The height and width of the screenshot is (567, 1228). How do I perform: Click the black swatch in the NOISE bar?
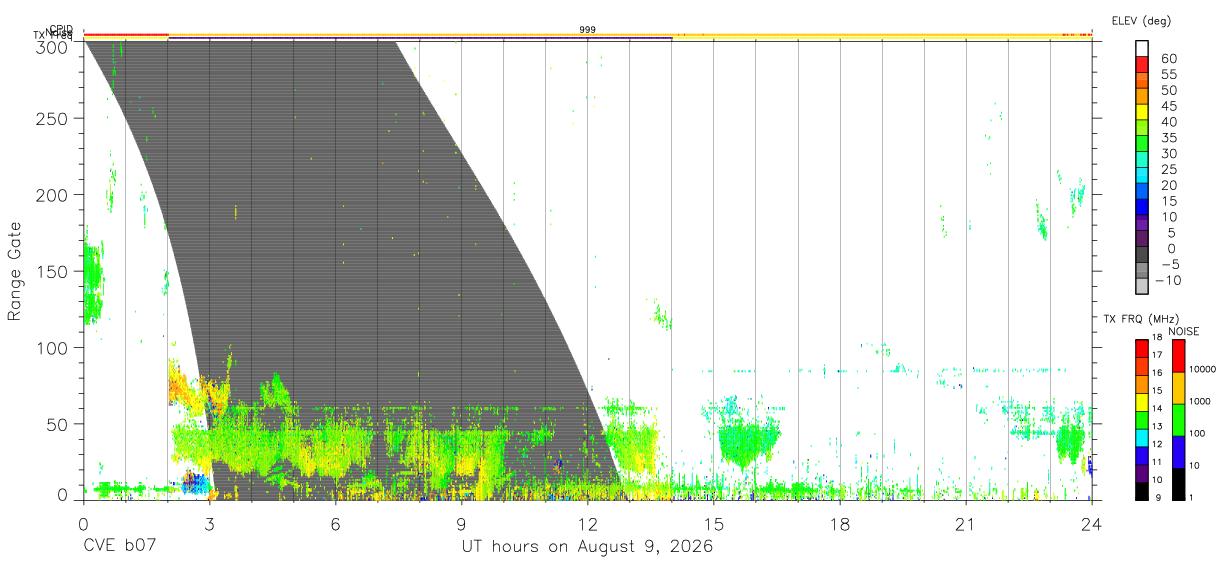point(1178,484)
